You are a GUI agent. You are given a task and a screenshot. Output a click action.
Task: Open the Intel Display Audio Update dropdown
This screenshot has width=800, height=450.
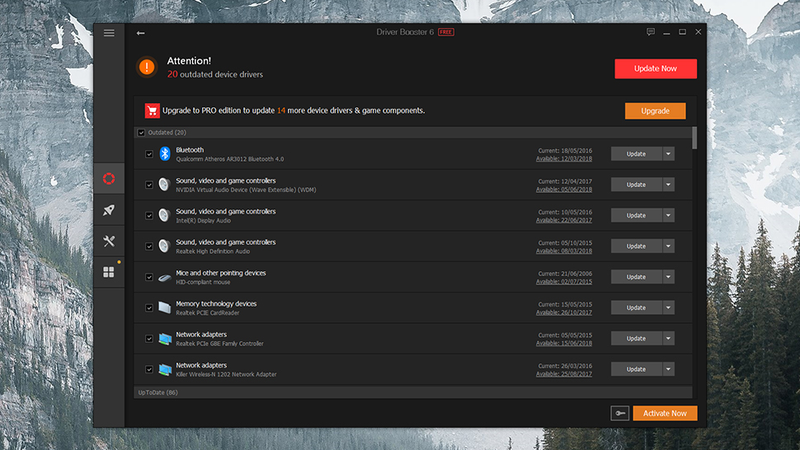(668, 215)
